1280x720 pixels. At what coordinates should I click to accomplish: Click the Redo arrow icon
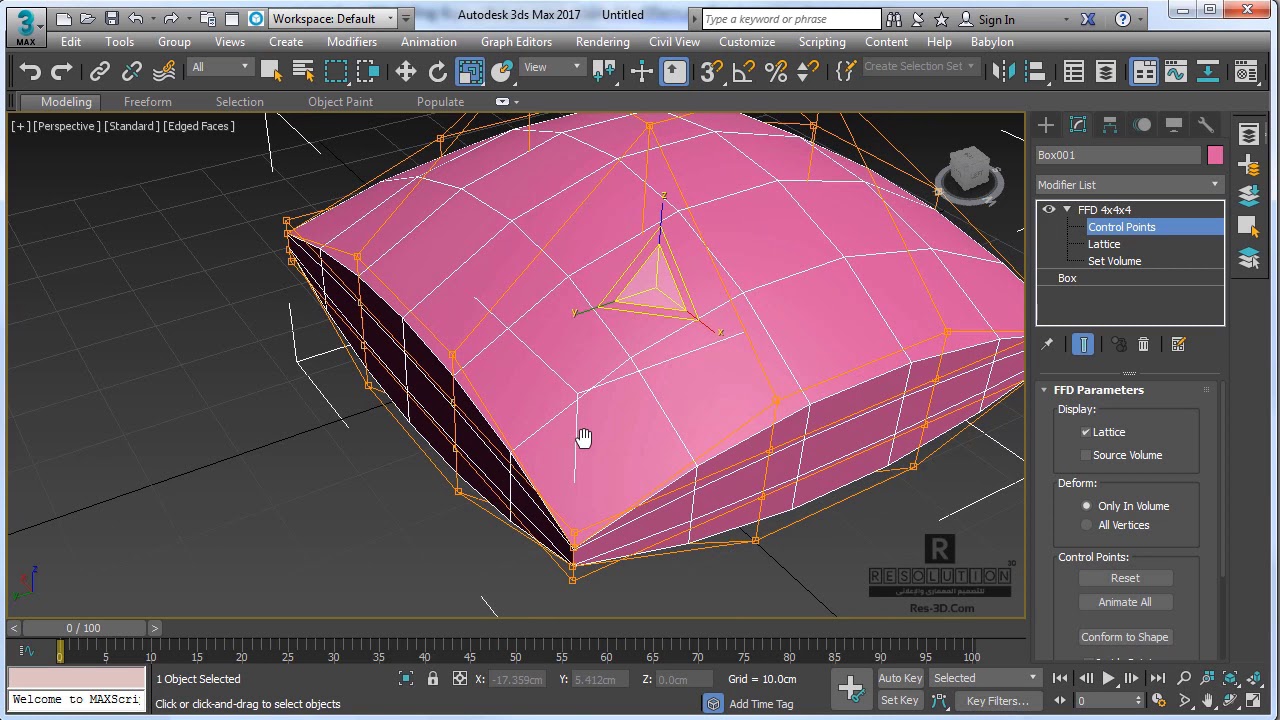(x=62, y=71)
